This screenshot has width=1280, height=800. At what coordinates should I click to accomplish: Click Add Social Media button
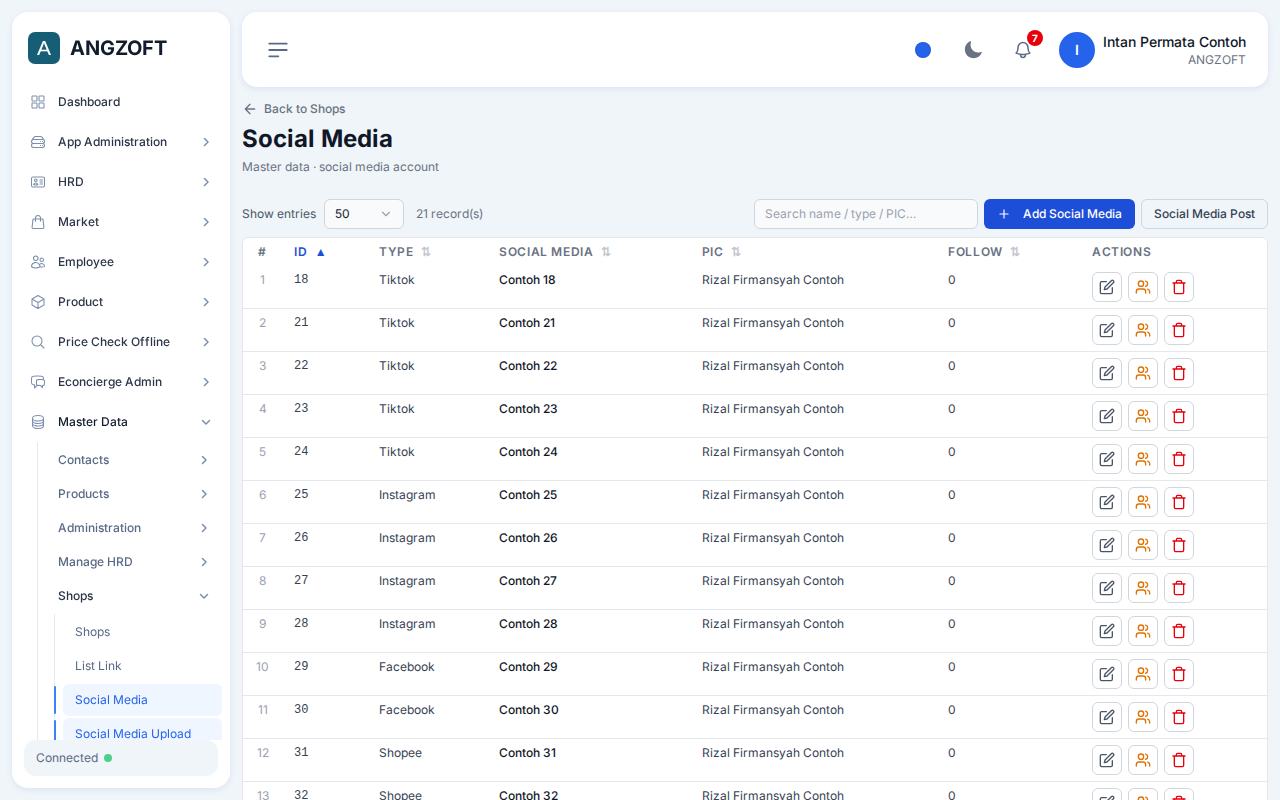pyautogui.click(x=1059, y=214)
